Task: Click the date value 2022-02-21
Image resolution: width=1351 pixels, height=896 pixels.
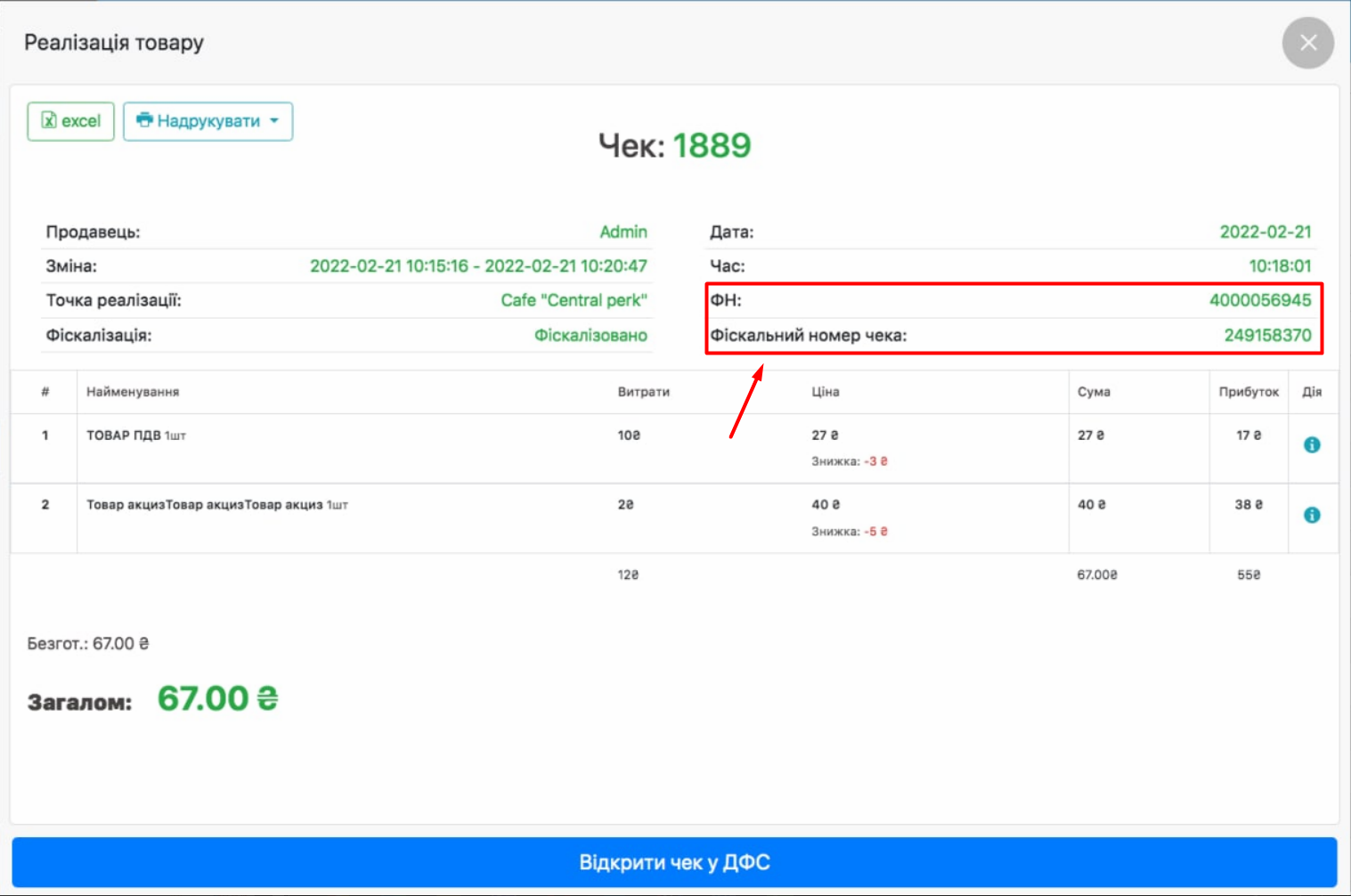Action: coord(1265,232)
